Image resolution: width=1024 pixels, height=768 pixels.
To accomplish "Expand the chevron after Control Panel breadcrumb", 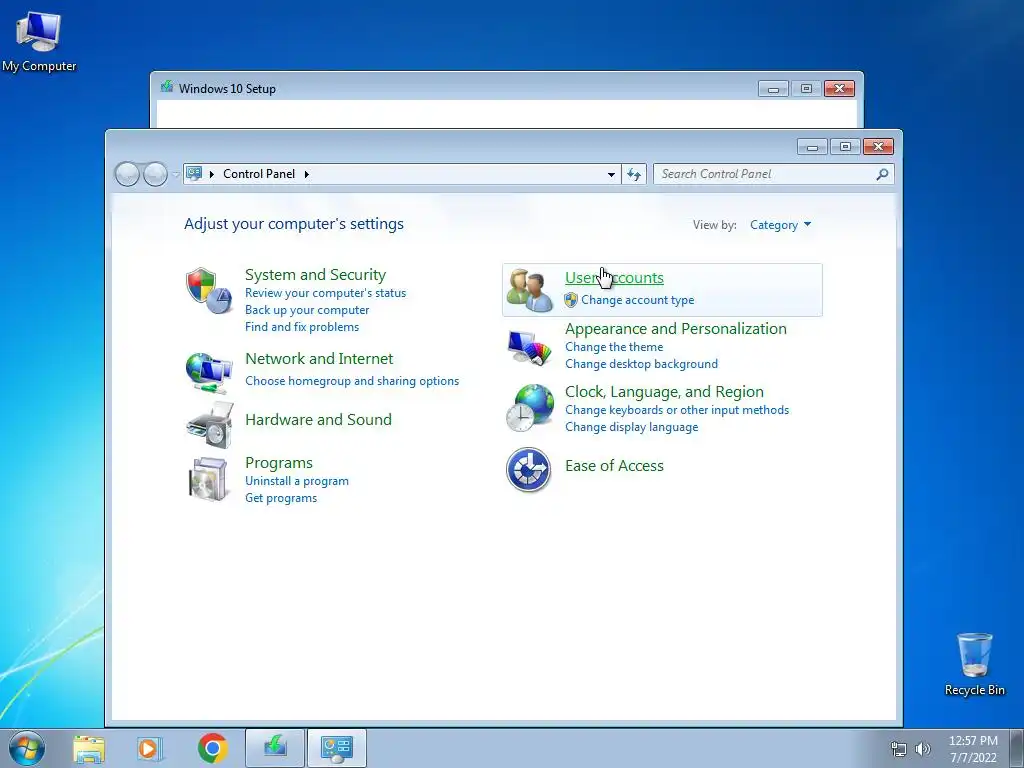I will 306,174.
